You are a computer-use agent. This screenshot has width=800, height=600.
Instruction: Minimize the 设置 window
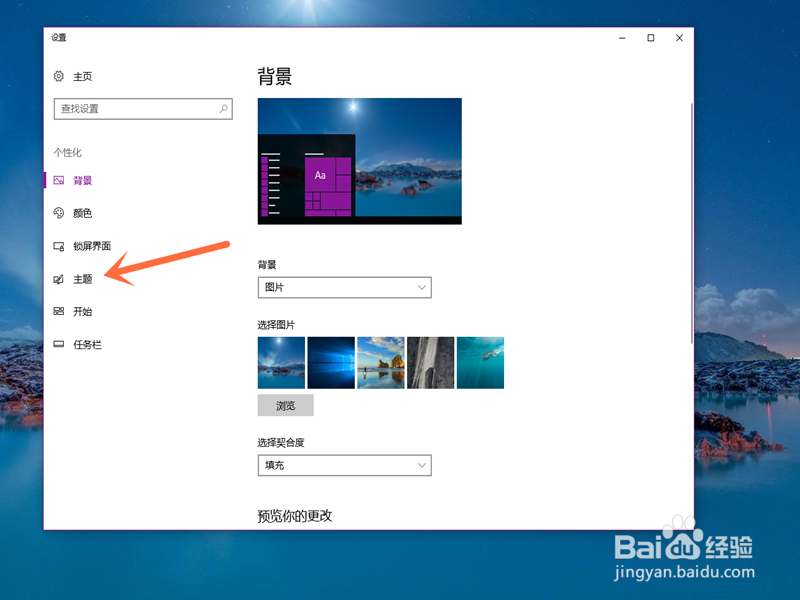coord(622,38)
